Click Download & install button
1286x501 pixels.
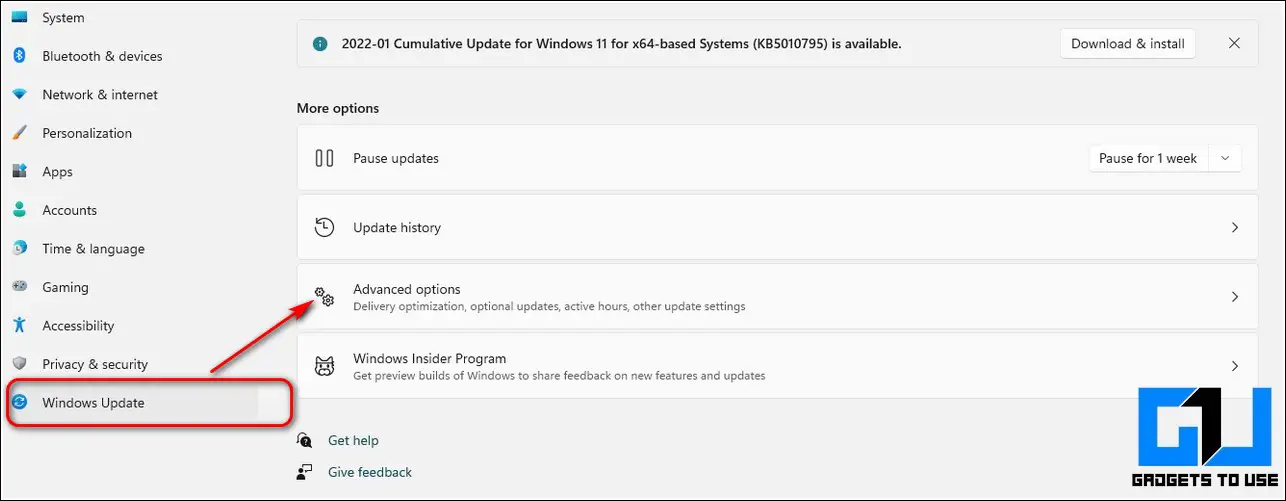(1128, 44)
